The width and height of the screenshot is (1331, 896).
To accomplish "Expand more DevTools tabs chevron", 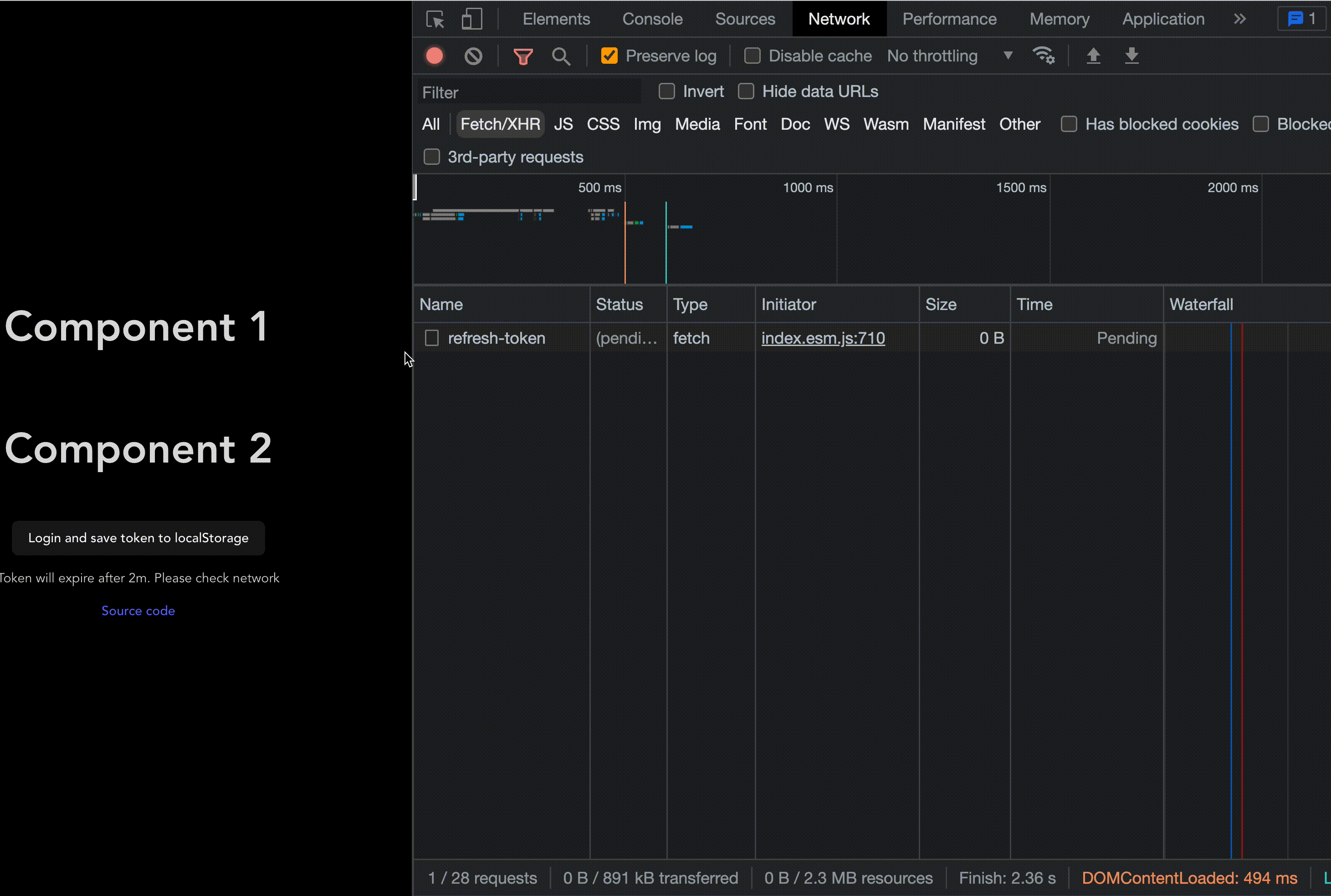I will 1239,20.
